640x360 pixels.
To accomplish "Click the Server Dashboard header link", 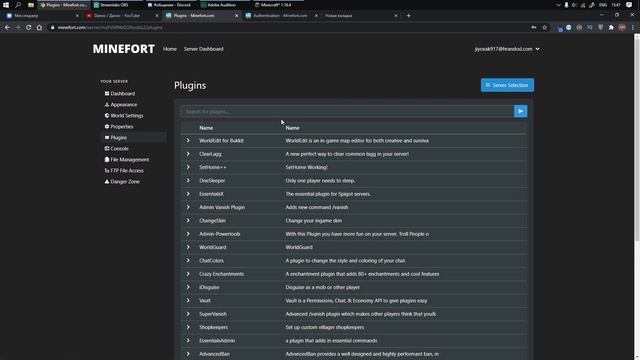I will [x=203, y=49].
